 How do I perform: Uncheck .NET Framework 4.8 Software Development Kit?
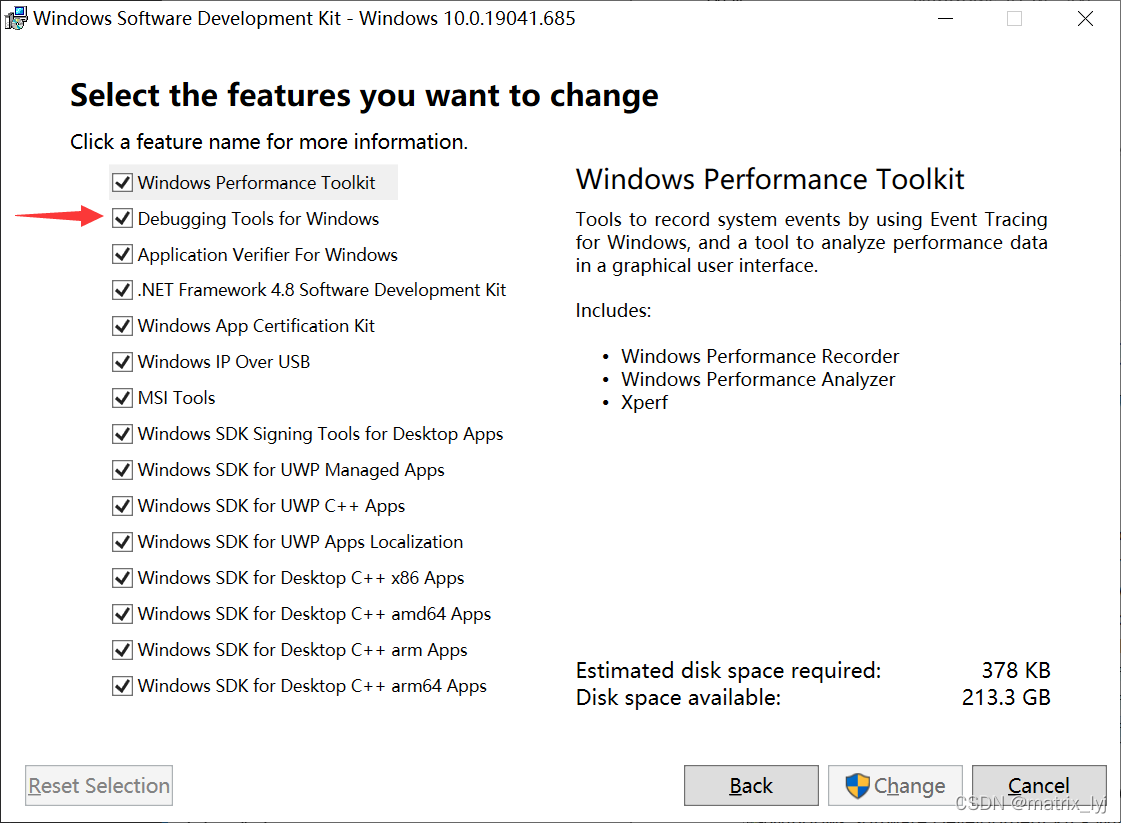tap(122, 290)
